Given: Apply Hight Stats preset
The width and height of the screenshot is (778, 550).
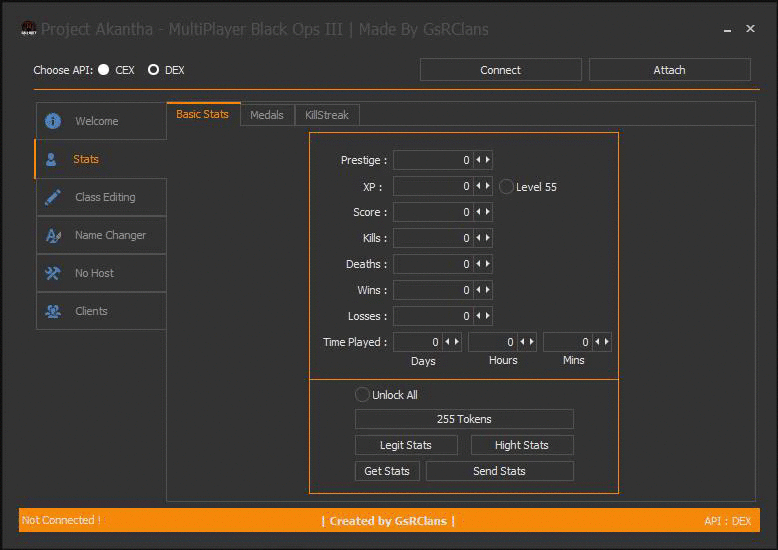Looking at the screenshot, I should [522, 445].
